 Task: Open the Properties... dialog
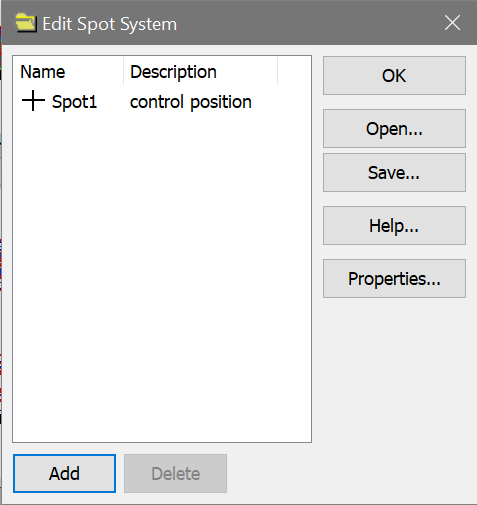(x=394, y=279)
